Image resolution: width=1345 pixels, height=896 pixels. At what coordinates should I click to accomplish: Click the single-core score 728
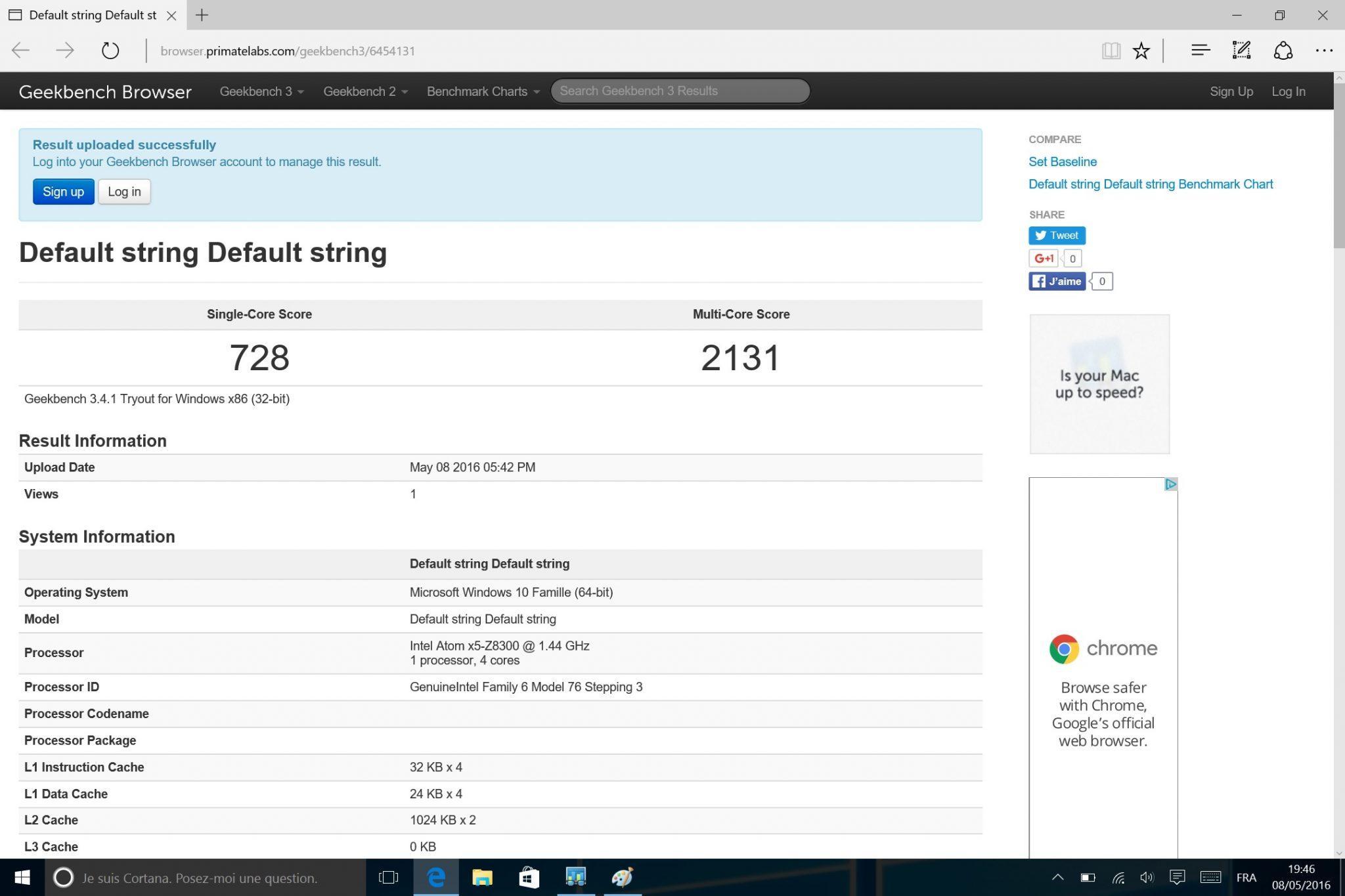259,358
